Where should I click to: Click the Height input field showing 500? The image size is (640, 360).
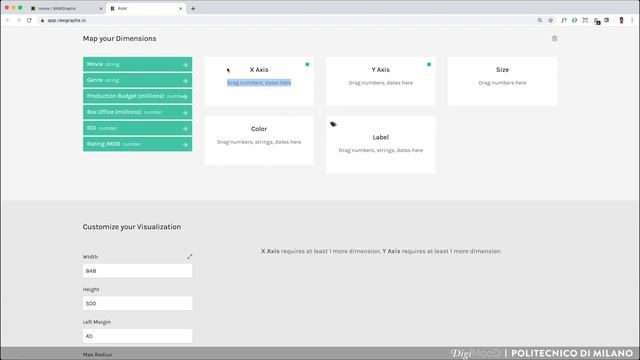(138, 303)
